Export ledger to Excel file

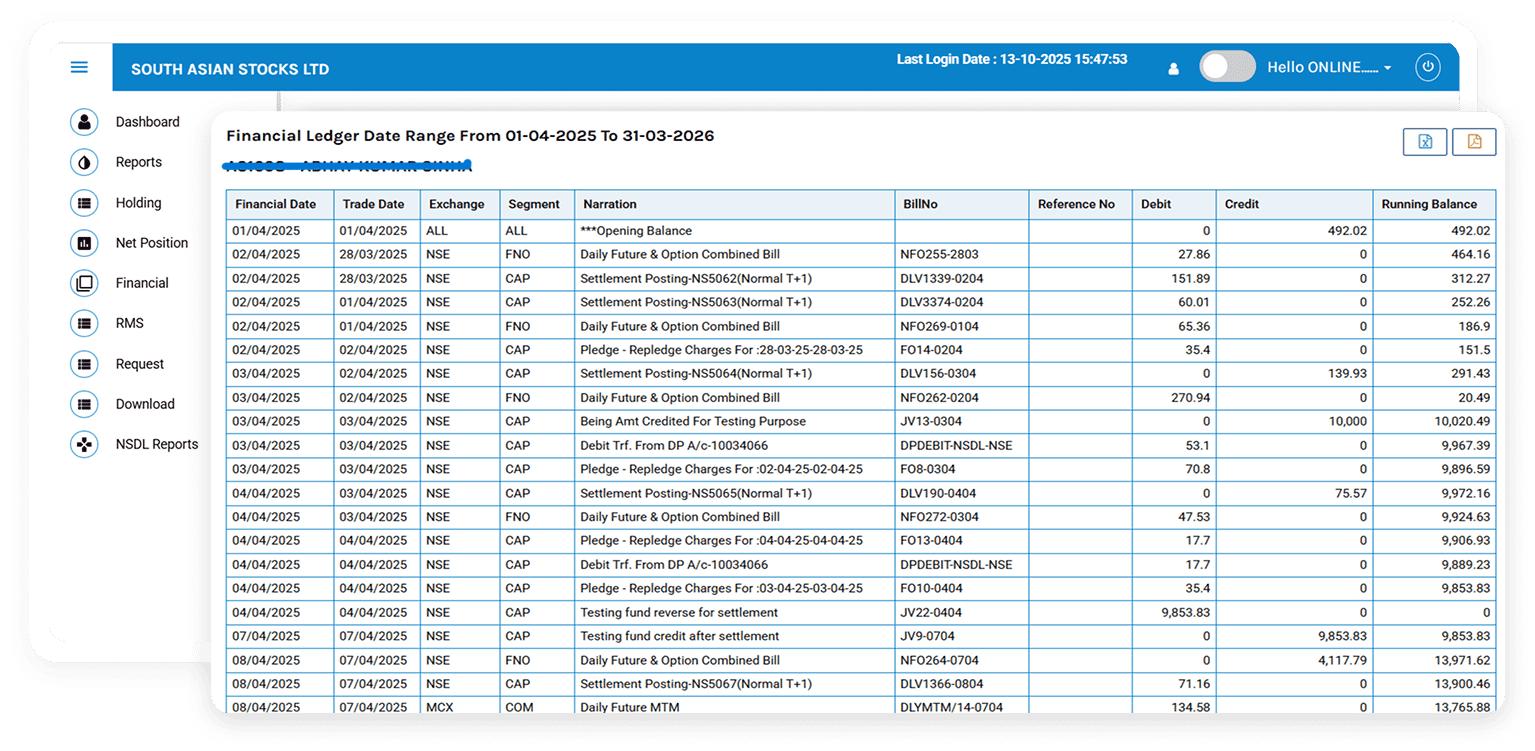pyautogui.click(x=1425, y=142)
